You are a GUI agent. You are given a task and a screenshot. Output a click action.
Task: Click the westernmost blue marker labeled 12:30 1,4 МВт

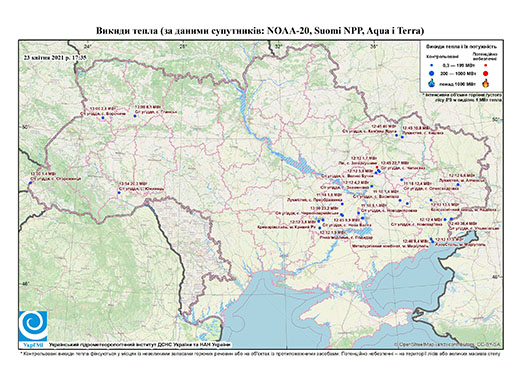(x=30, y=183)
